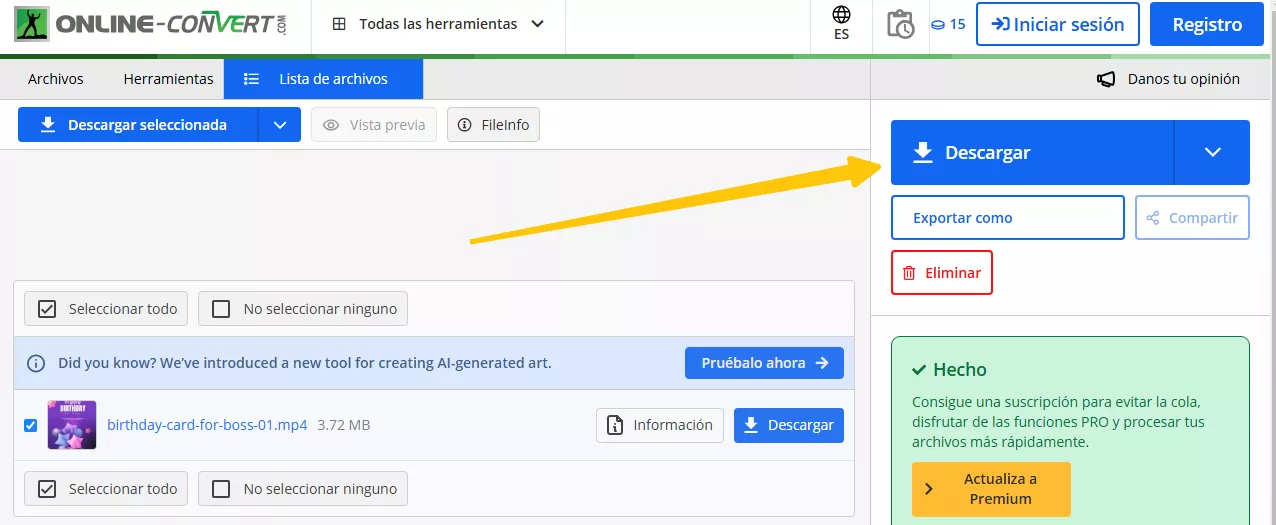Open the birthday-card-for-boss-01.mp4 file link
Viewport: 1276px width, 525px height.
click(207, 425)
